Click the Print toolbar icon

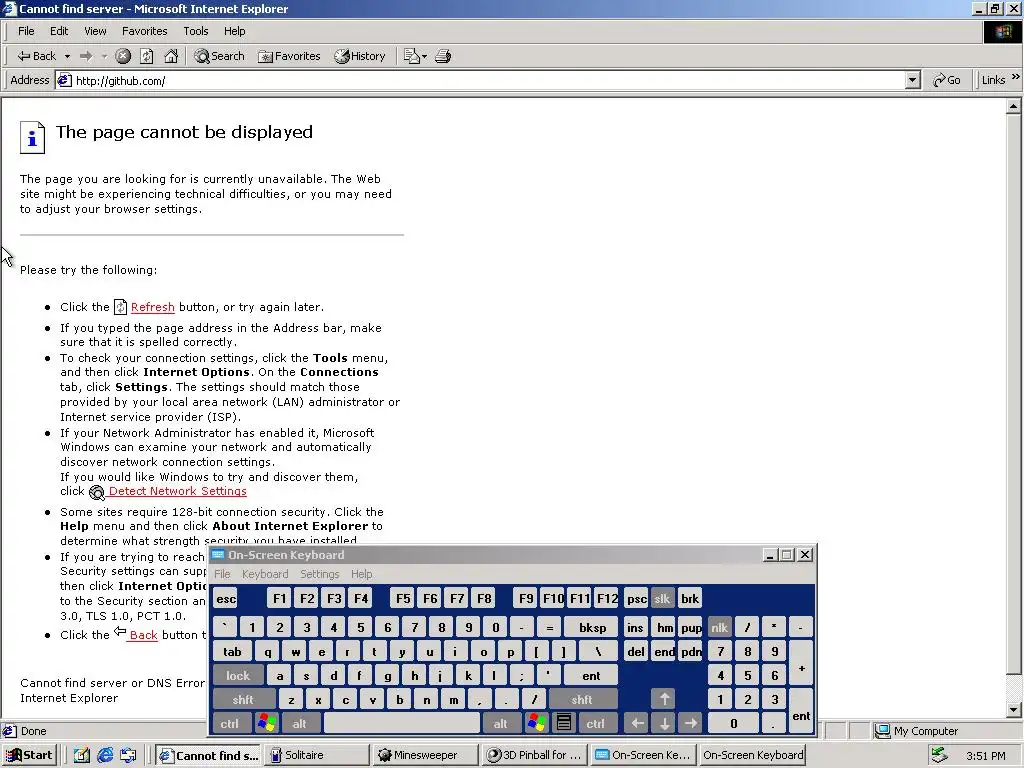pos(443,56)
